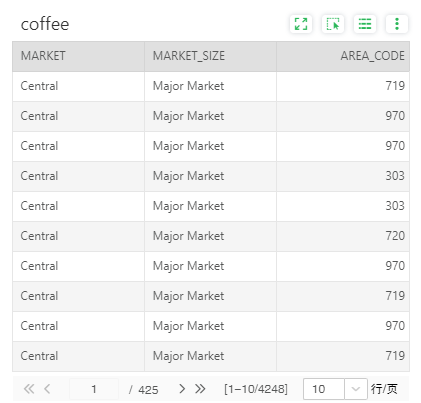Go to the previous page arrow
The image size is (421, 403).
click(x=47, y=389)
